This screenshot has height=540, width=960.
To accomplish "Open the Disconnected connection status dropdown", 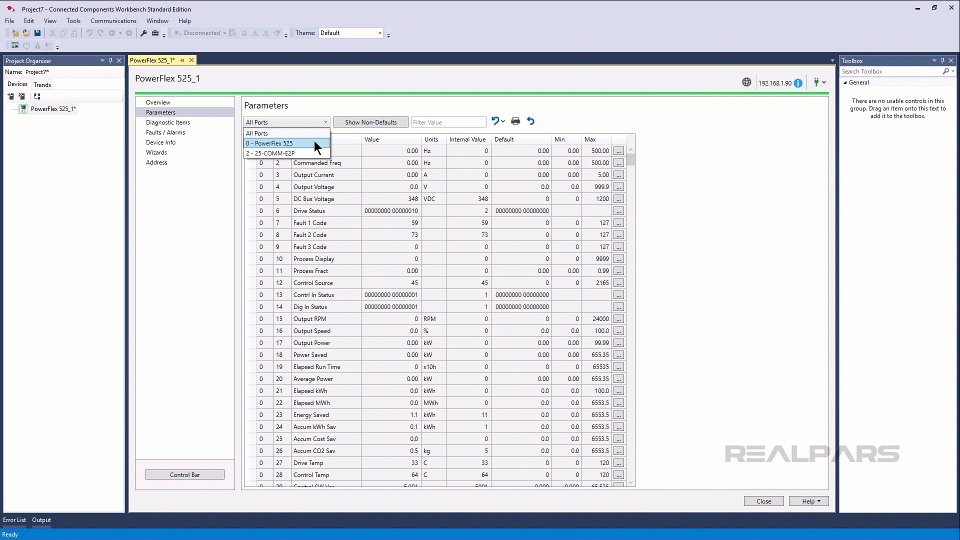I will pos(201,33).
